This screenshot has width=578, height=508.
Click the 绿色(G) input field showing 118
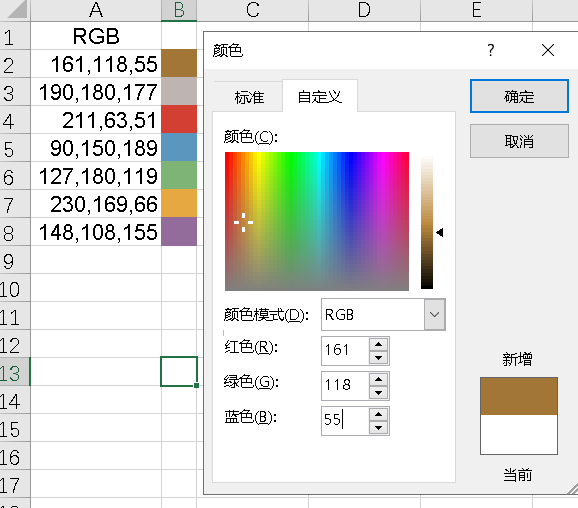[345, 386]
